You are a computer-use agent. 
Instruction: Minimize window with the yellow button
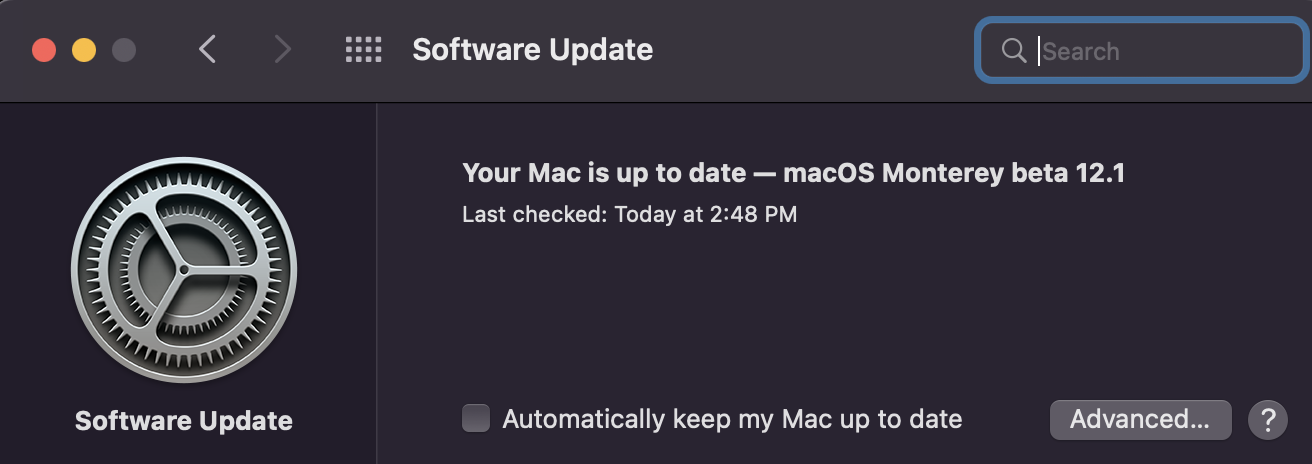click(x=84, y=50)
